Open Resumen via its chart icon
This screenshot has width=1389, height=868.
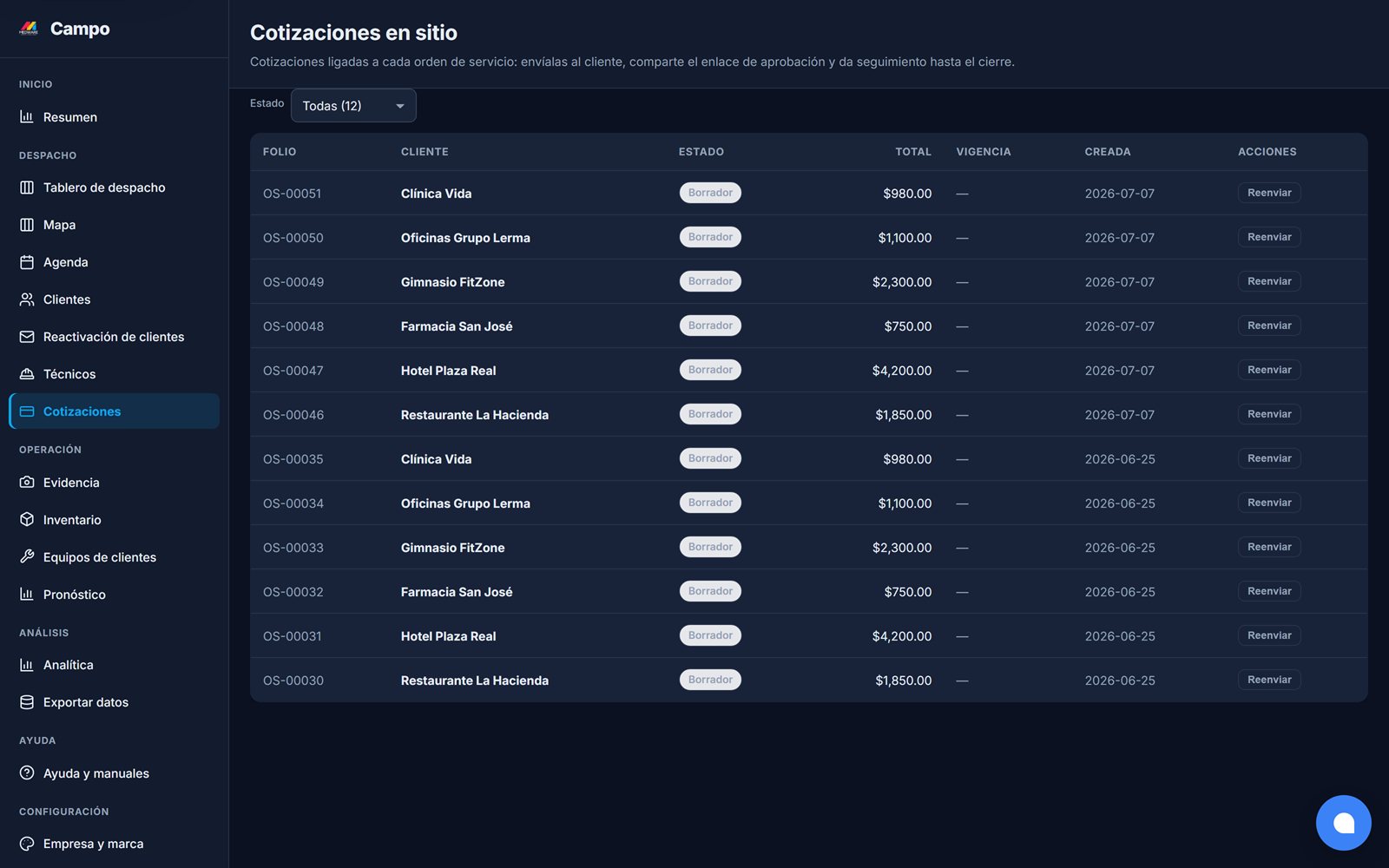coord(27,116)
